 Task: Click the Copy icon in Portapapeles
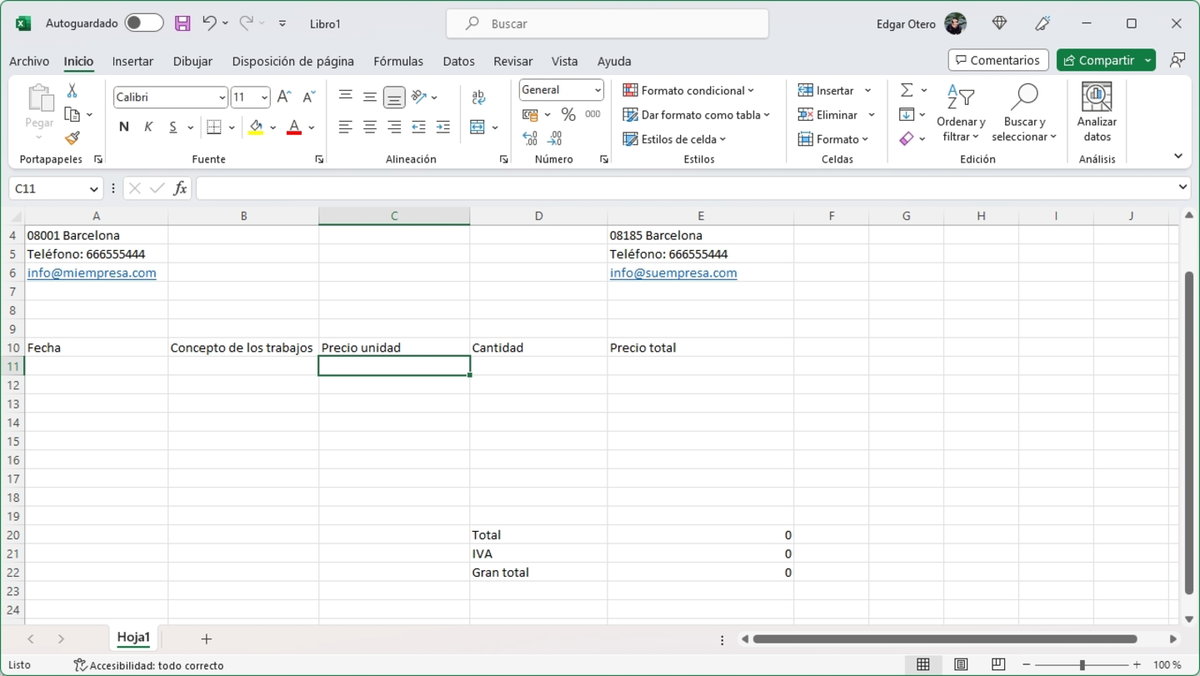72,115
